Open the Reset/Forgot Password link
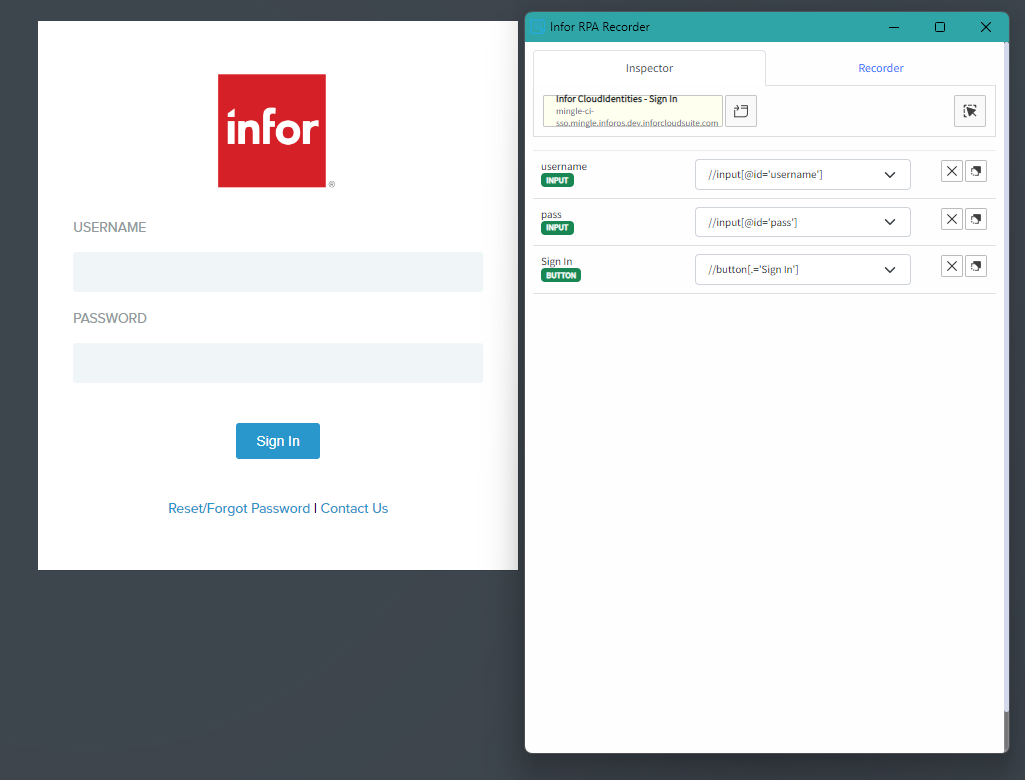This screenshot has height=780, width=1025. pos(239,508)
